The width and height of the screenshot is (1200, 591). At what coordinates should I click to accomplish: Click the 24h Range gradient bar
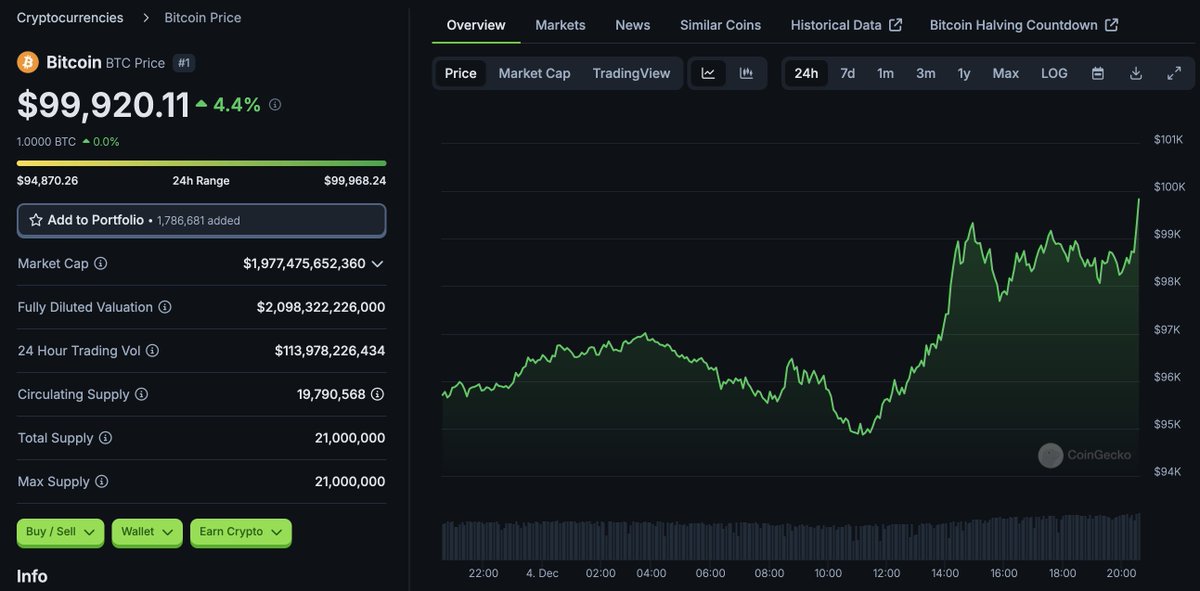[200, 162]
